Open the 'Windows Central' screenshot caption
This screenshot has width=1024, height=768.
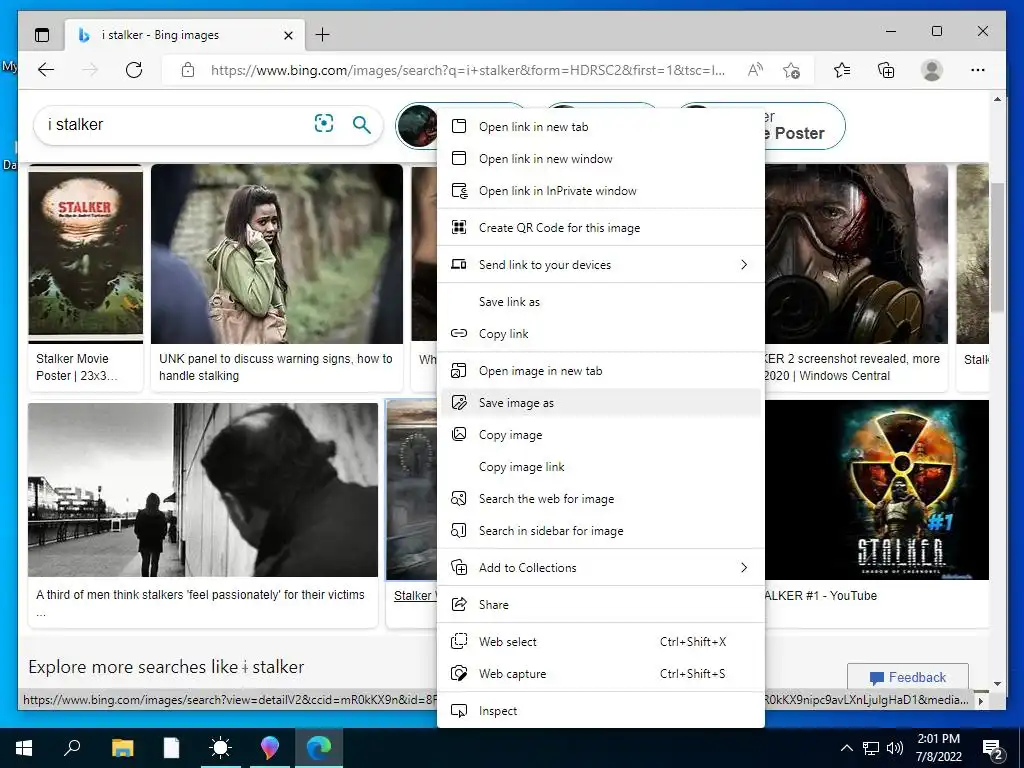tap(852, 367)
